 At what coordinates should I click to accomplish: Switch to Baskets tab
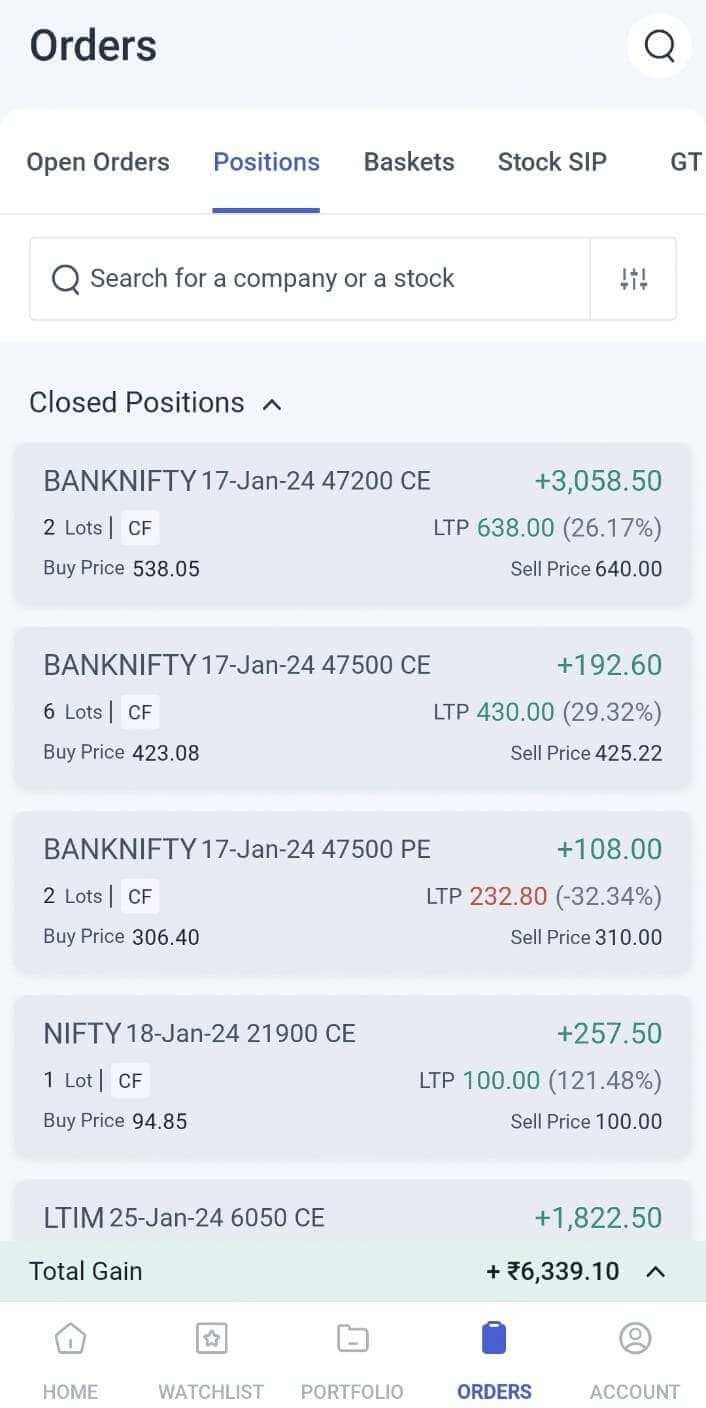tap(409, 162)
